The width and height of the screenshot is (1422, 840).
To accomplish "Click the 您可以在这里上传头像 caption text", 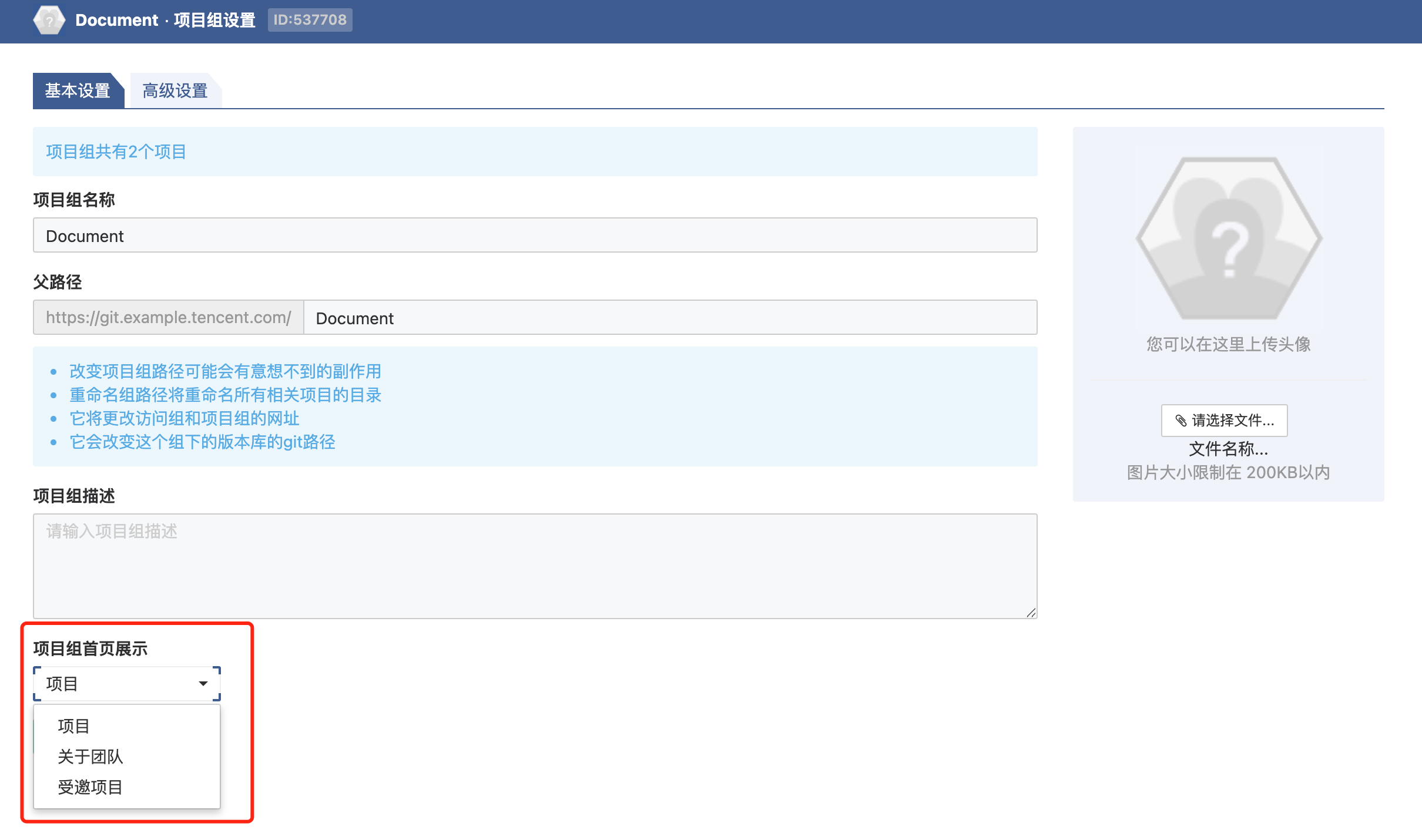I will 1228,344.
